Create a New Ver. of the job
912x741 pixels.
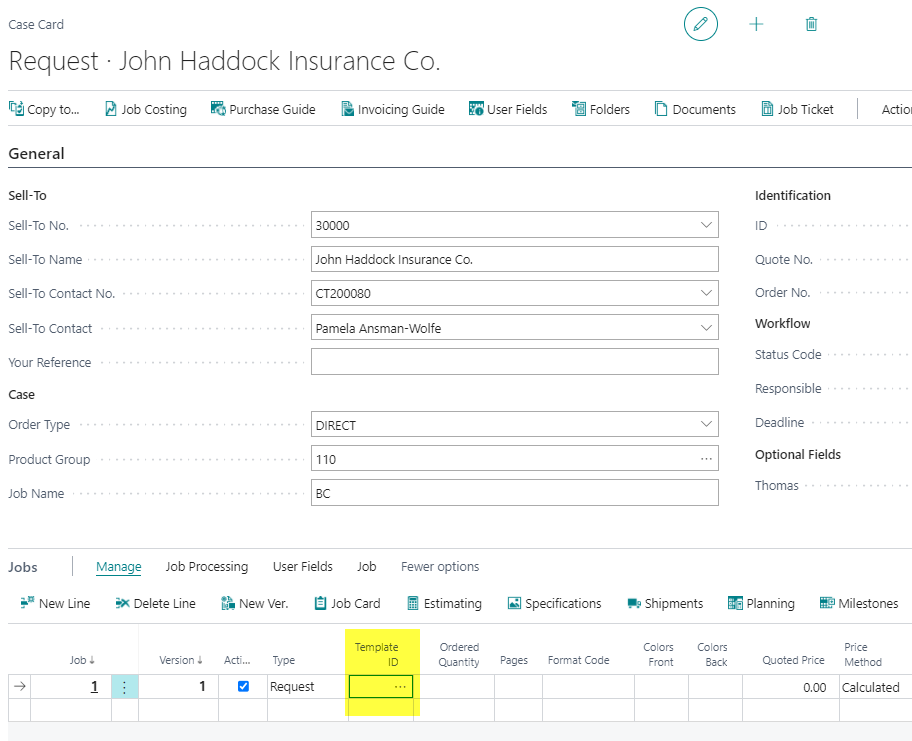point(254,603)
